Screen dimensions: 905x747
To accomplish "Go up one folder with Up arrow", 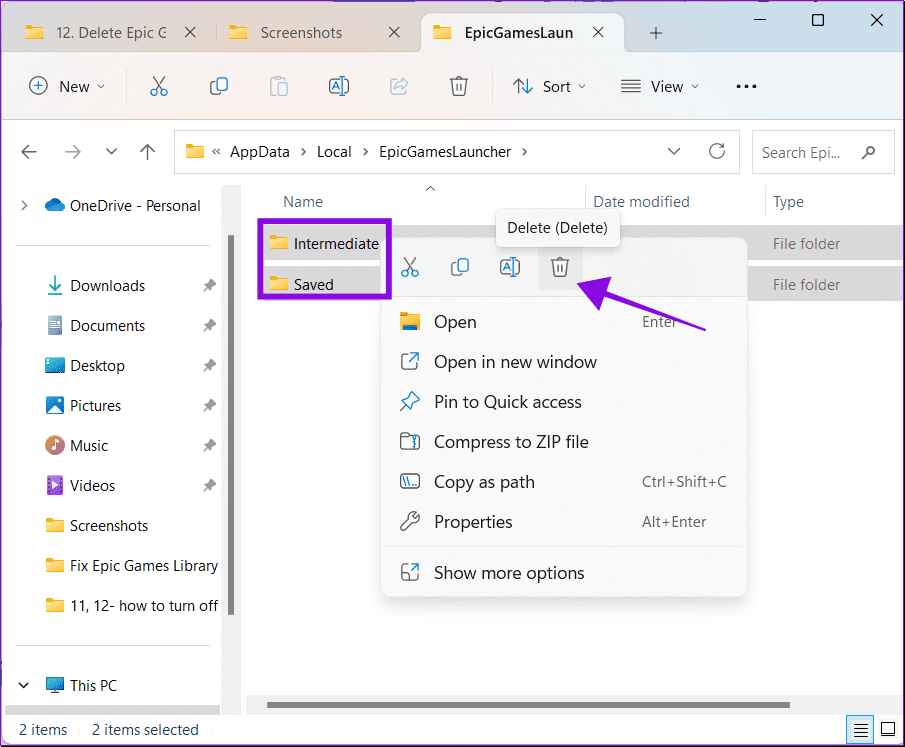I will click(147, 152).
